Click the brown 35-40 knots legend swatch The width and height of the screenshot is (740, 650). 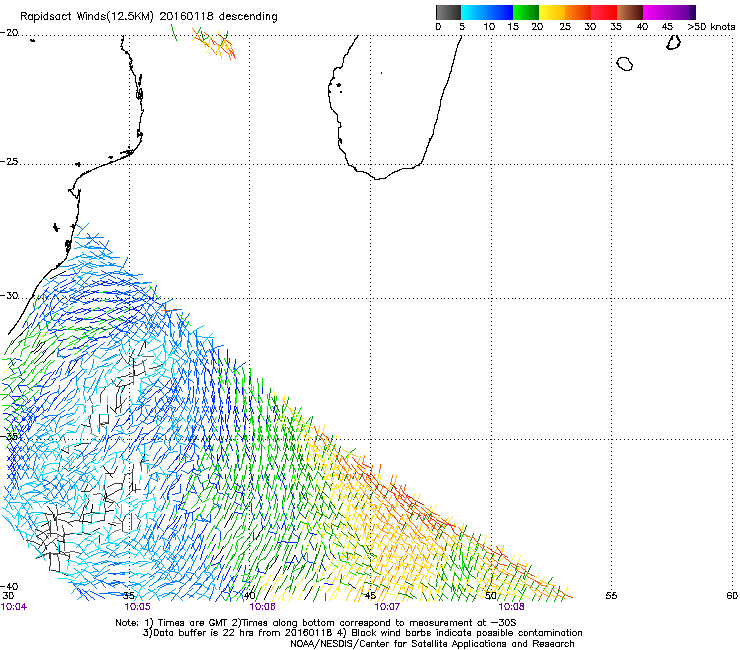click(x=630, y=12)
